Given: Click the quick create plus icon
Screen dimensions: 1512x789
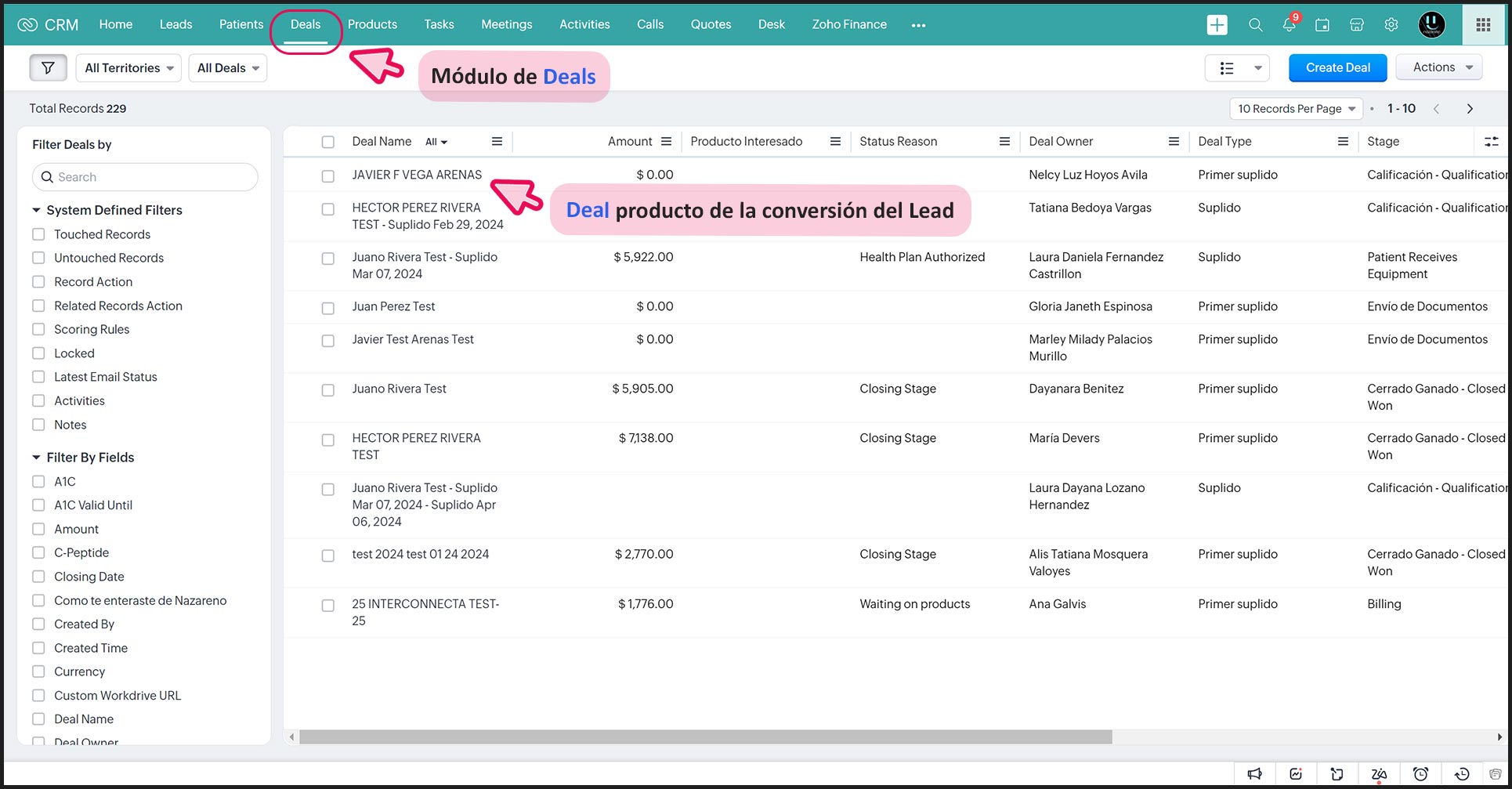Looking at the screenshot, I should (1217, 25).
